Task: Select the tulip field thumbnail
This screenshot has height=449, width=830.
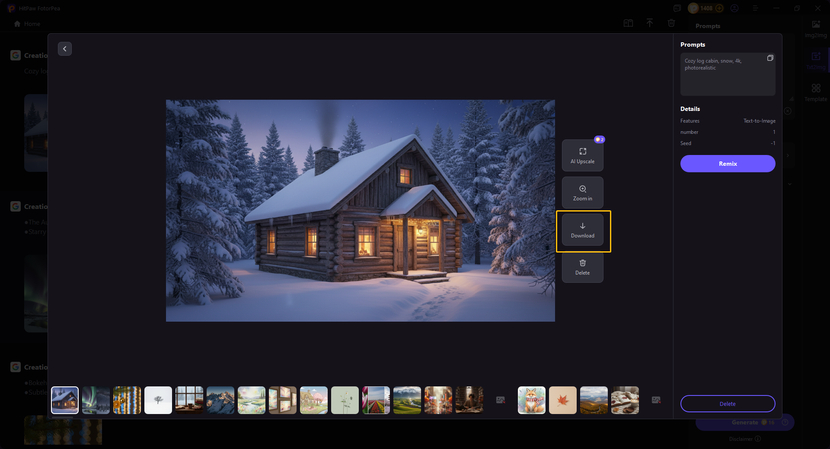Action: (376, 400)
